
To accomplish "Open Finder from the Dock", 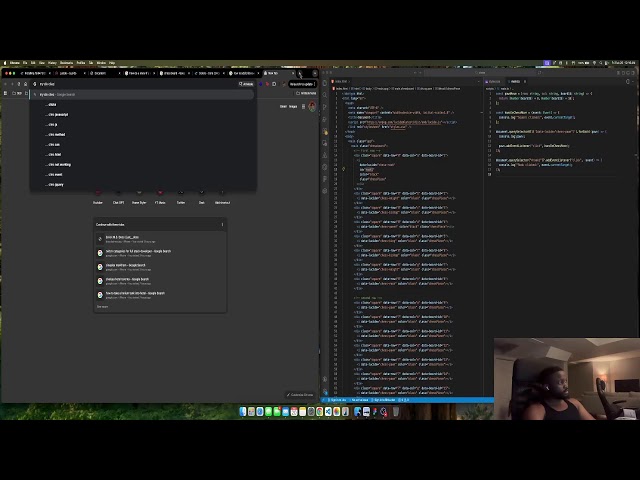I will pos(243,412).
